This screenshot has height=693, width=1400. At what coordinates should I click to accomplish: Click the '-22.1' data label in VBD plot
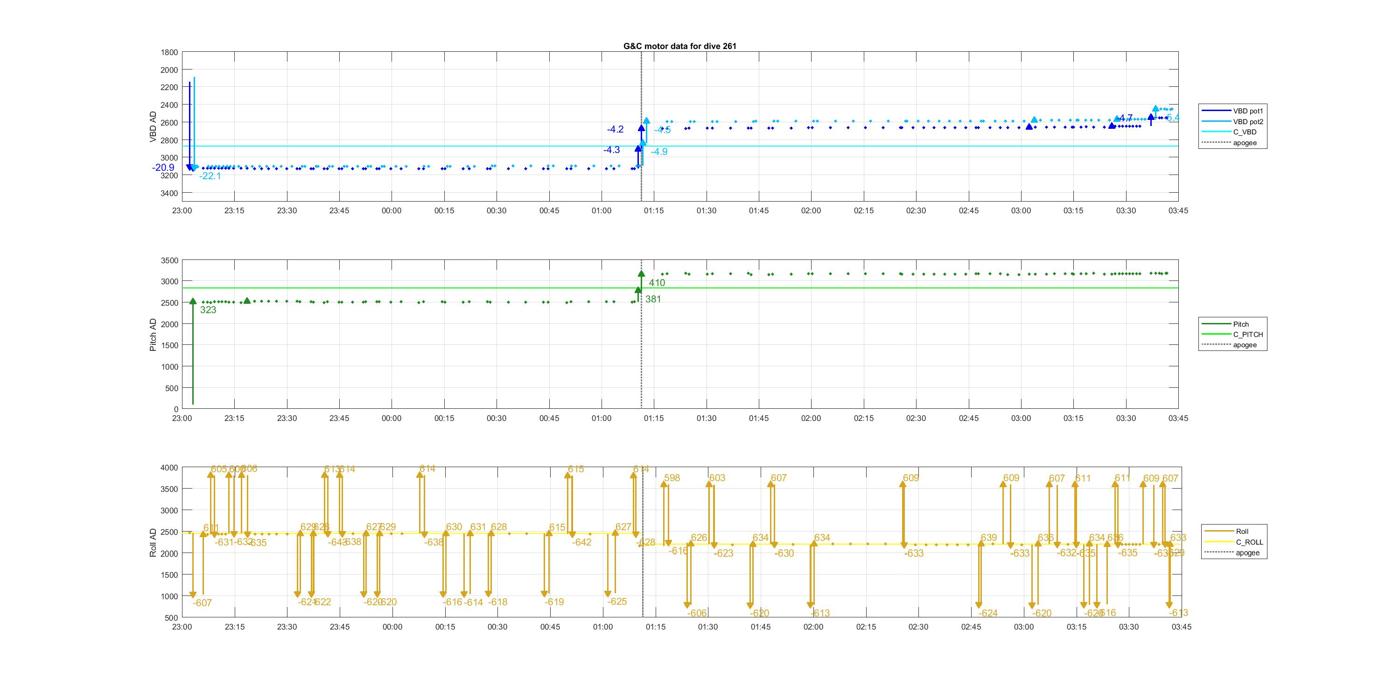(210, 176)
